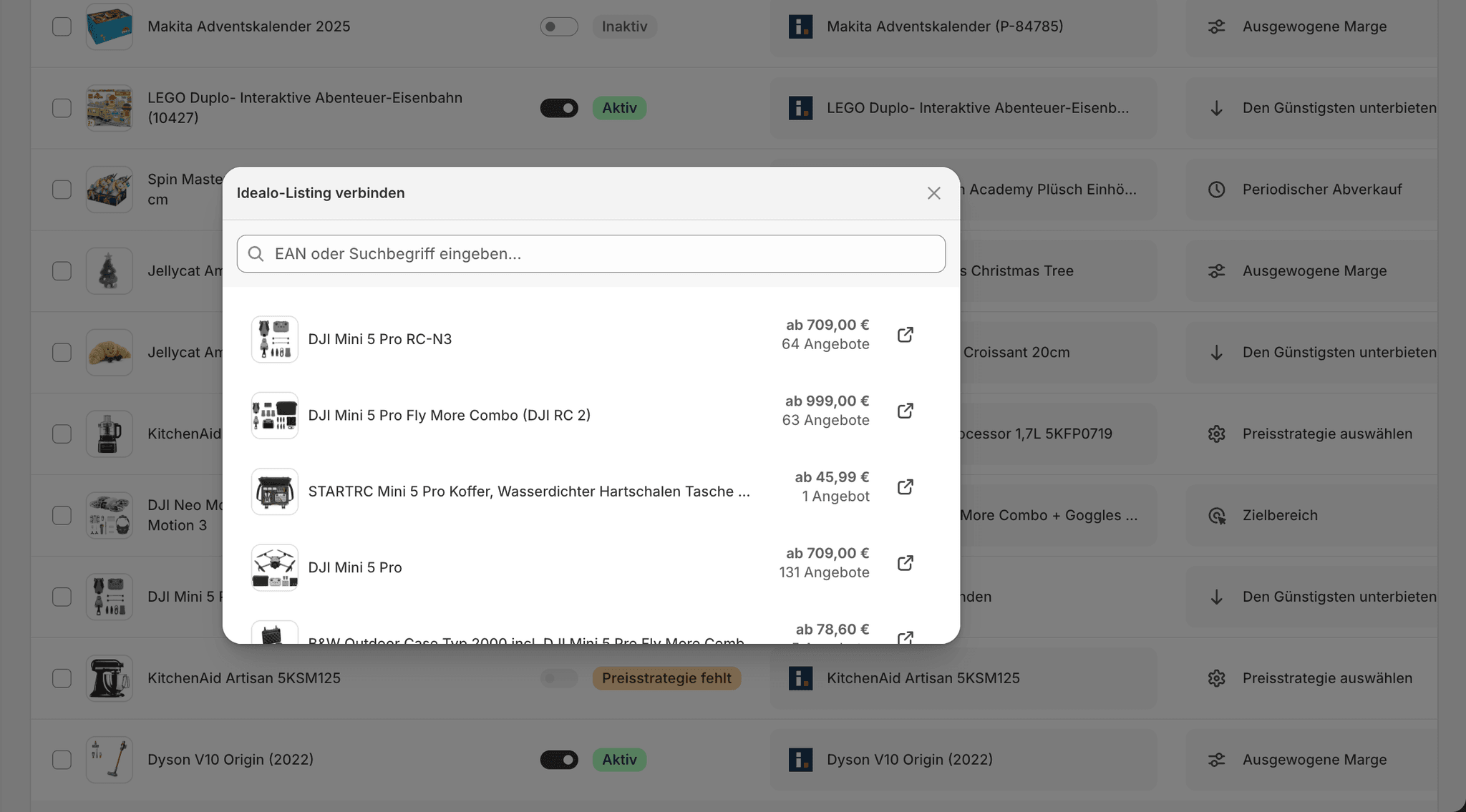The height and width of the screenshot is (812, 1466).
Task: Click the DJI Mini 5 Pro drone thumbnail
Action: (275, 567)
